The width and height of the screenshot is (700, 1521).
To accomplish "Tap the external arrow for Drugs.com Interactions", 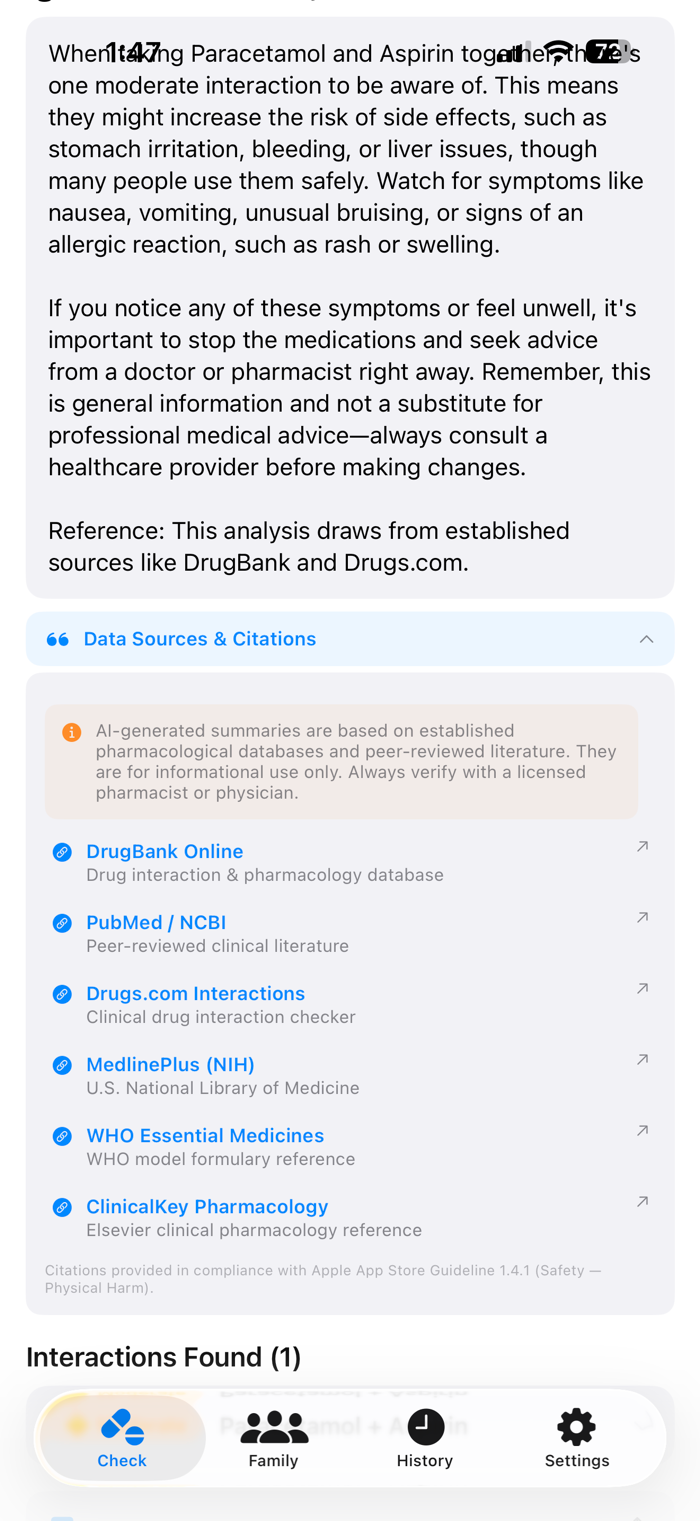I will click(x=643, y=988).
